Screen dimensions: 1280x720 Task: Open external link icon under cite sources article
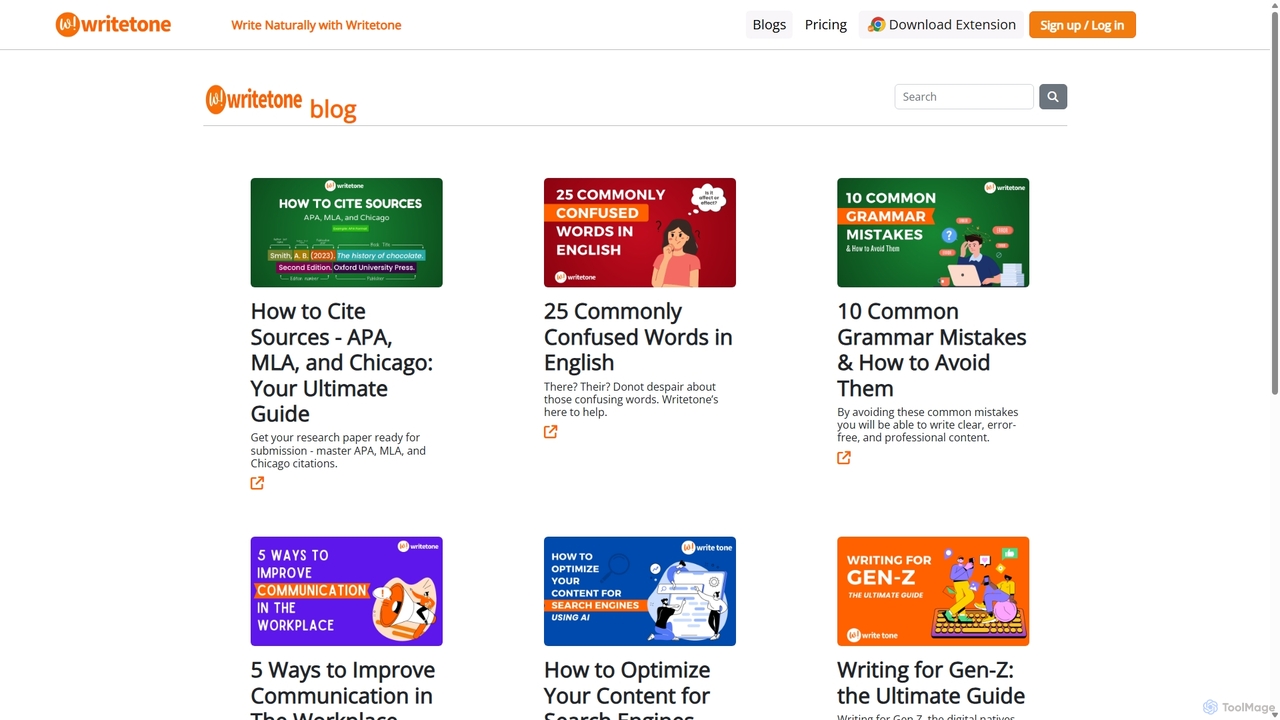(257, 483)
